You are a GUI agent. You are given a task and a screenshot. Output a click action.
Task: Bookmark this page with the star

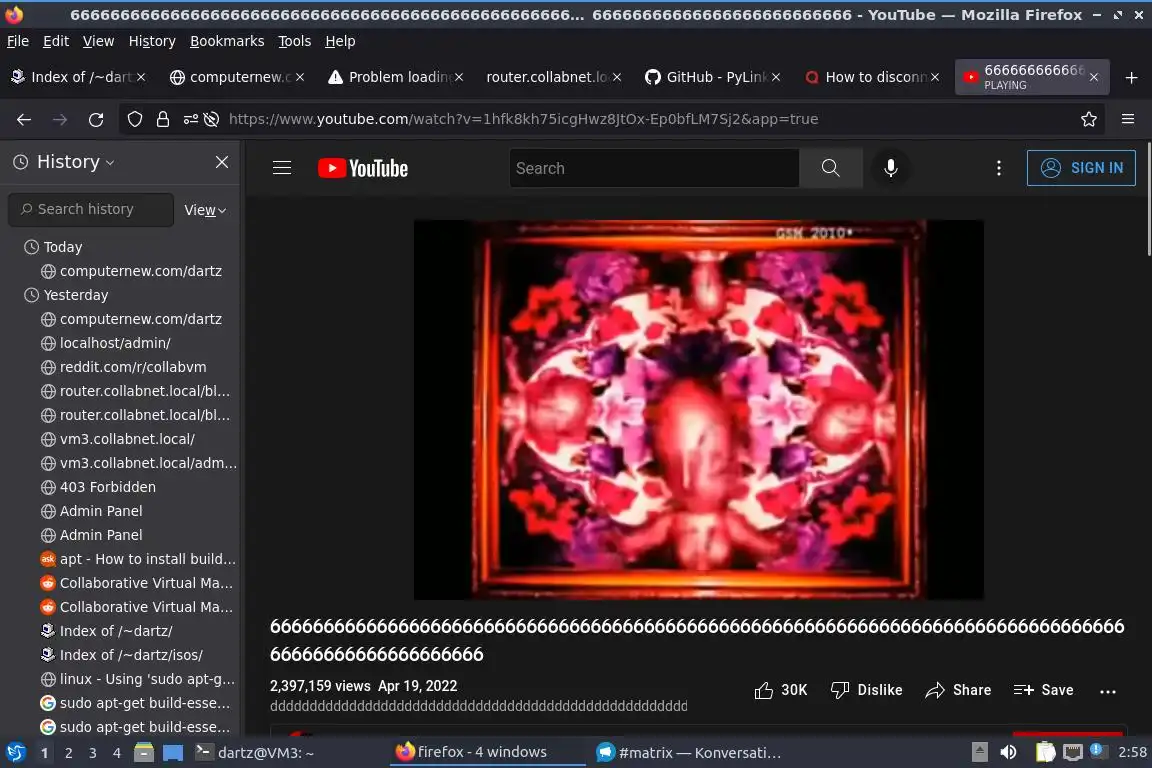1089,119
